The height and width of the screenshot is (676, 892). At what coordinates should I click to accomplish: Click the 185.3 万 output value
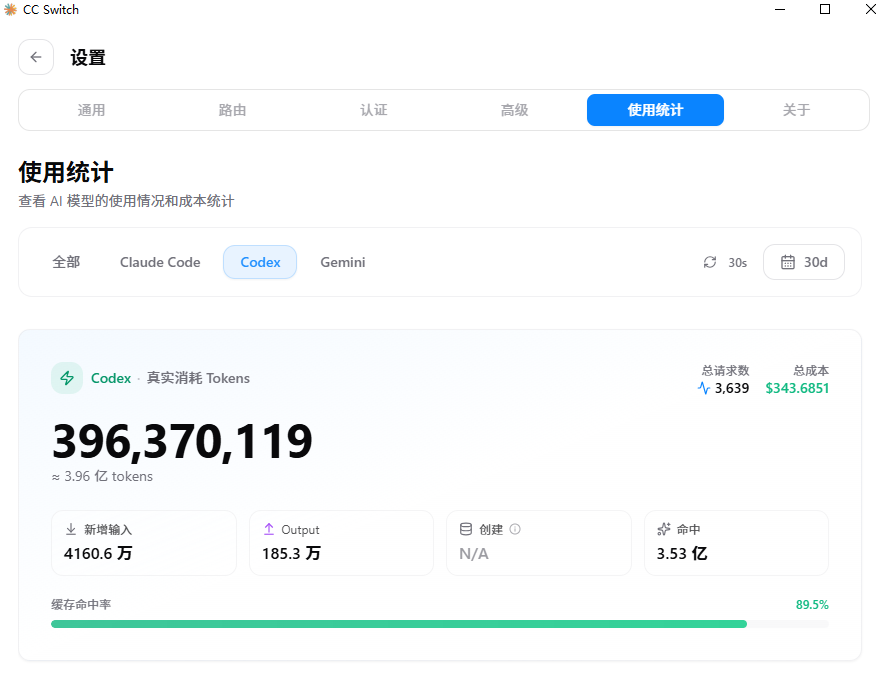click(x=291, y=553)
